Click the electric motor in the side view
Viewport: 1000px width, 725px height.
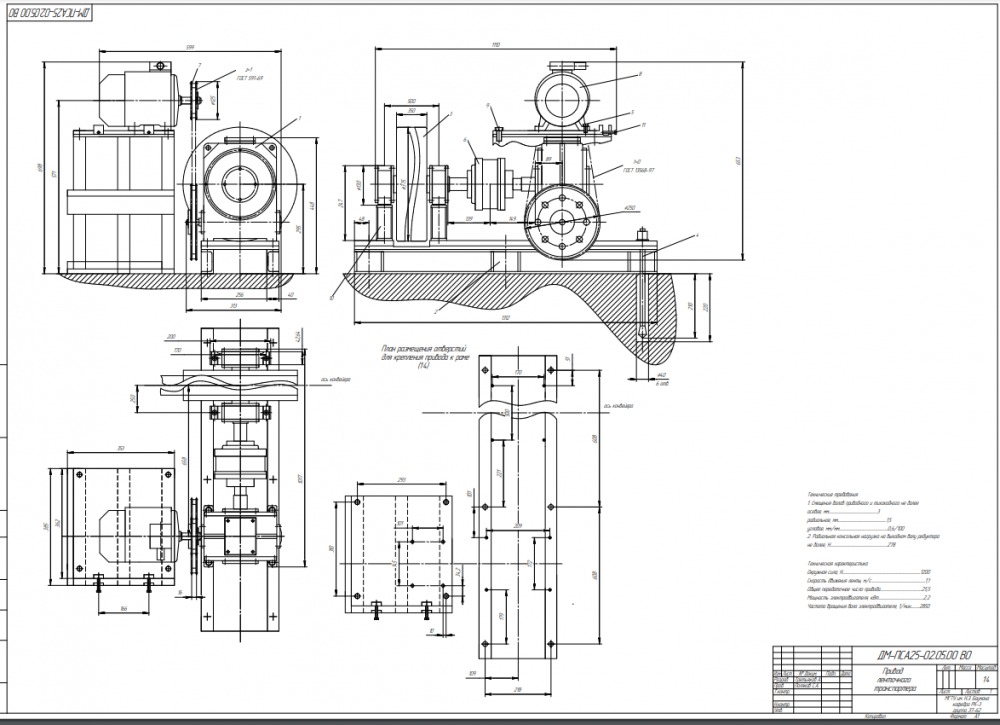[x=138, y=97]
